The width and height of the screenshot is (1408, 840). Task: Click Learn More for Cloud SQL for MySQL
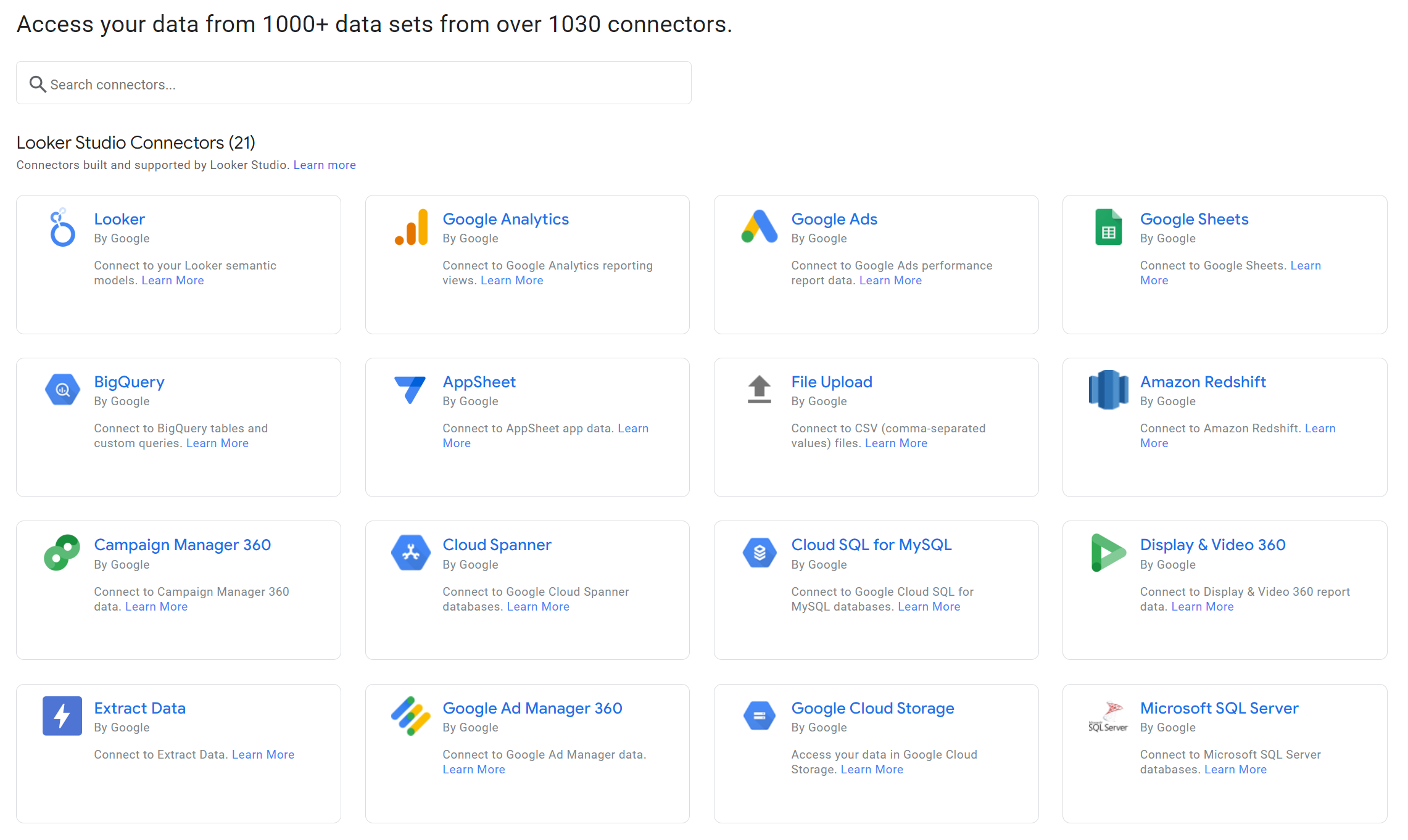pyautogui.click(x=929, y=607)
